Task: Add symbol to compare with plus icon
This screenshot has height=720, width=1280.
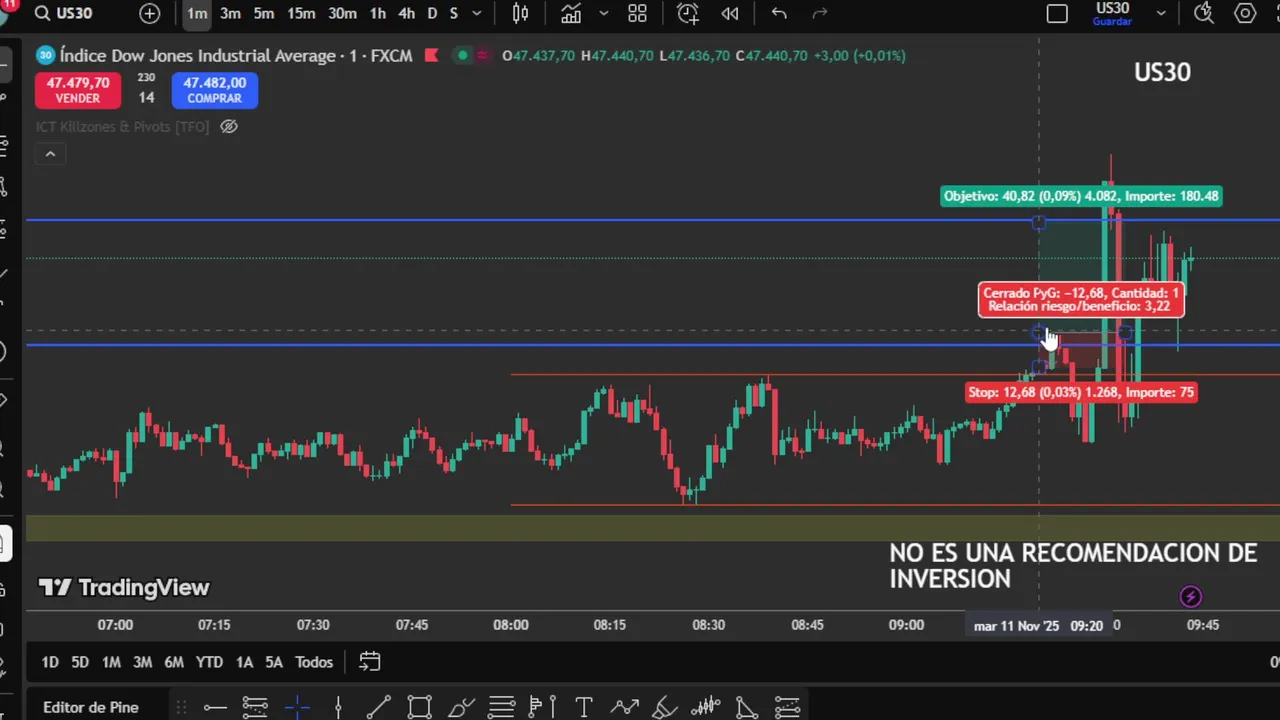Action: (x=149, y=13)
